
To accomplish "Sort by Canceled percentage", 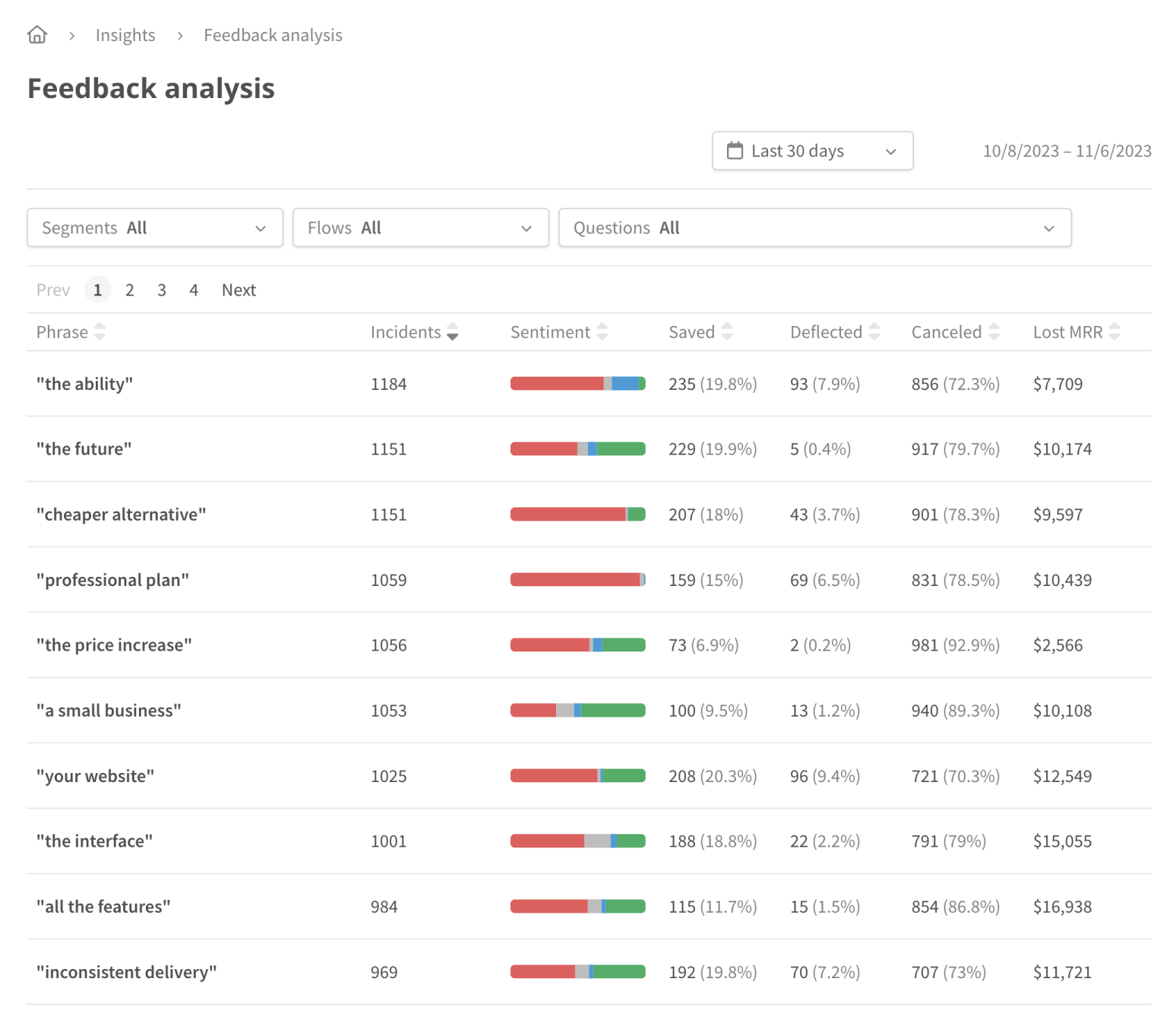I will [x=995, y=332].
